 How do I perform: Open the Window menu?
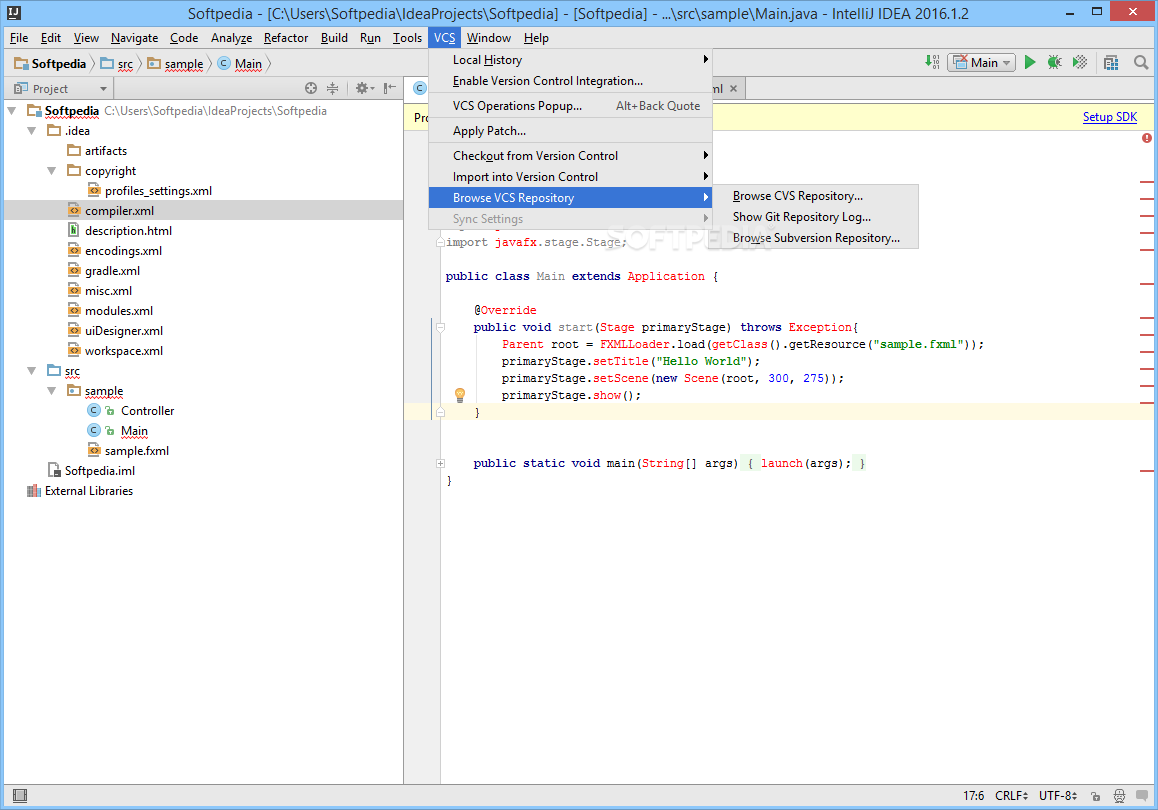coord(488,38)
